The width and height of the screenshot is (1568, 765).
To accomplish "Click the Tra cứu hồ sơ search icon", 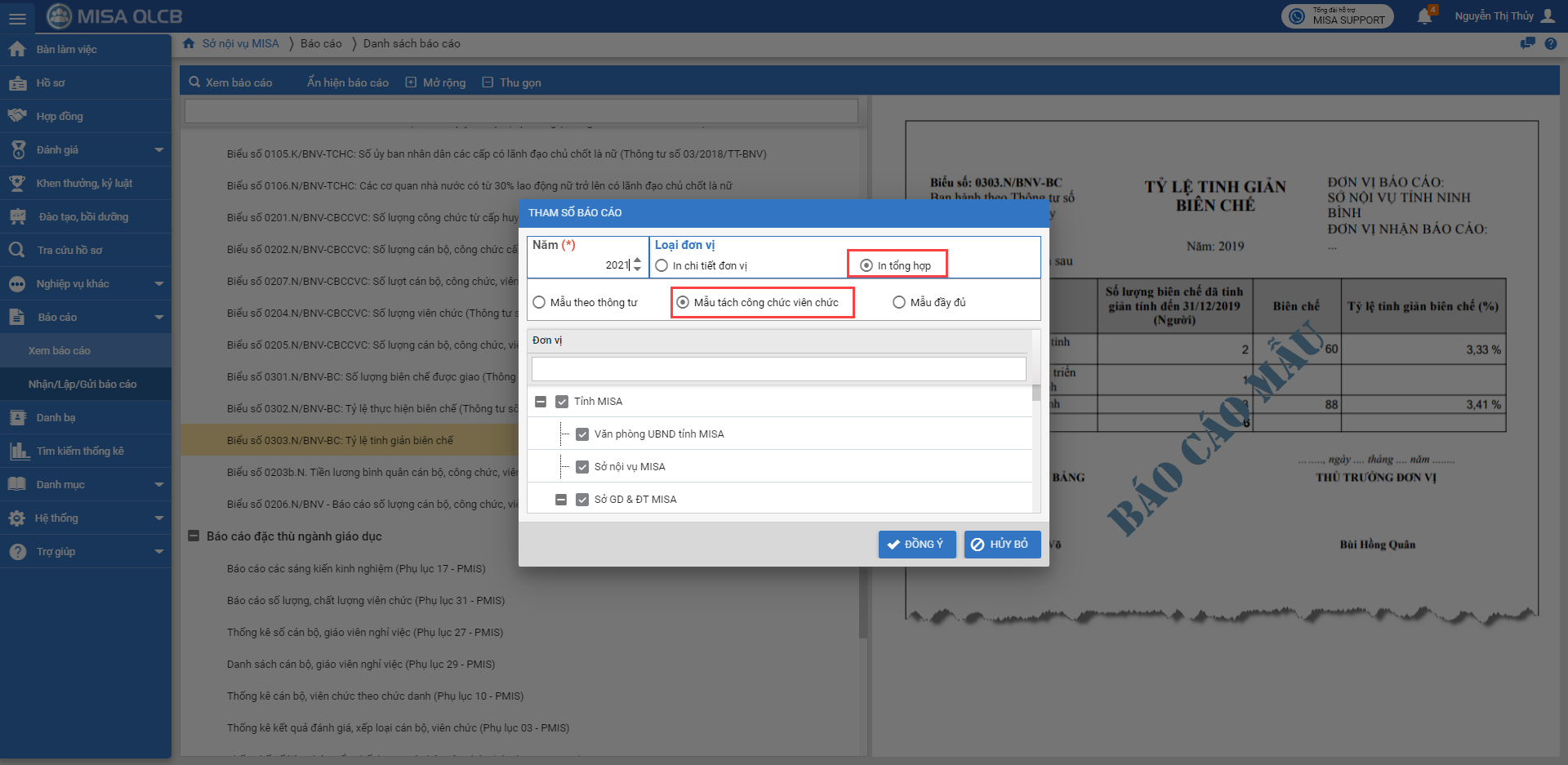I will [x=17, y=250].
